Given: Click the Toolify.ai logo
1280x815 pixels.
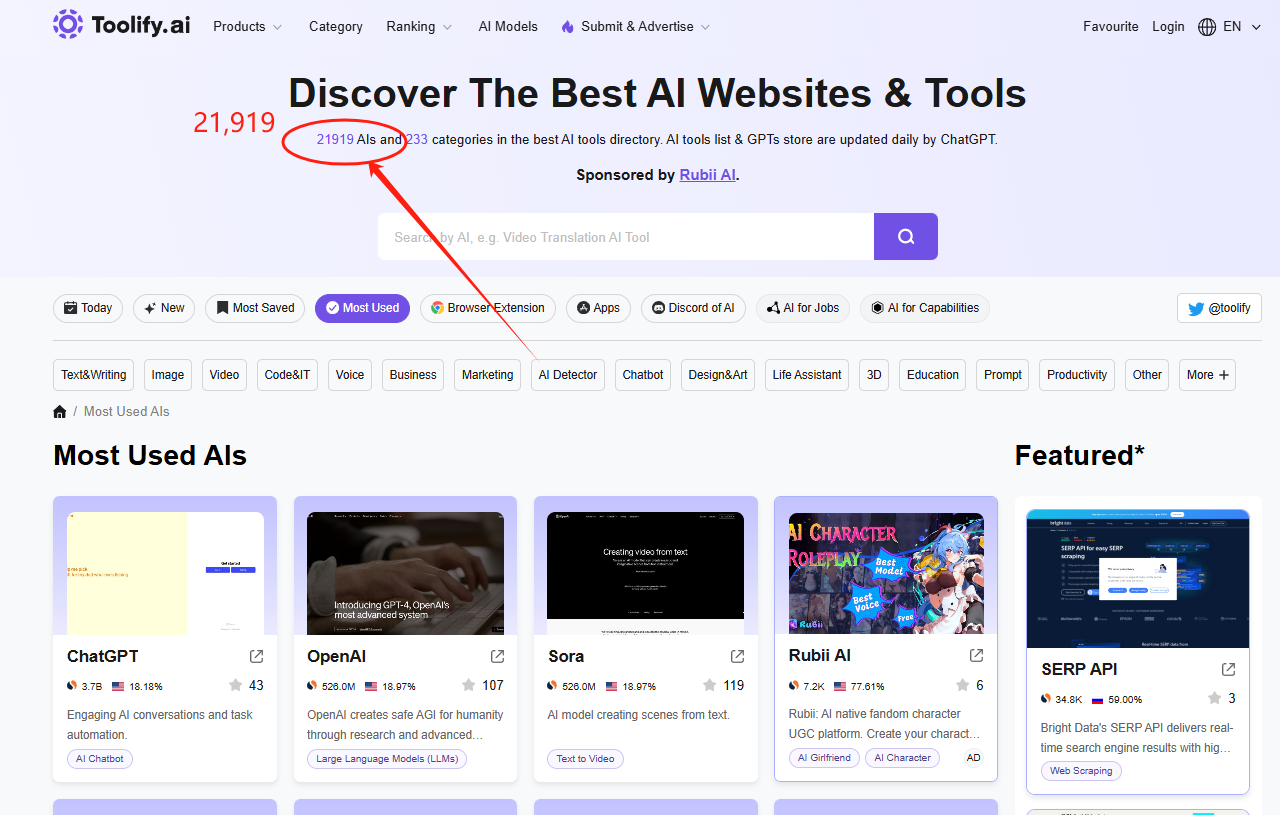Looking at the screenshot, I should click(121, 25).
